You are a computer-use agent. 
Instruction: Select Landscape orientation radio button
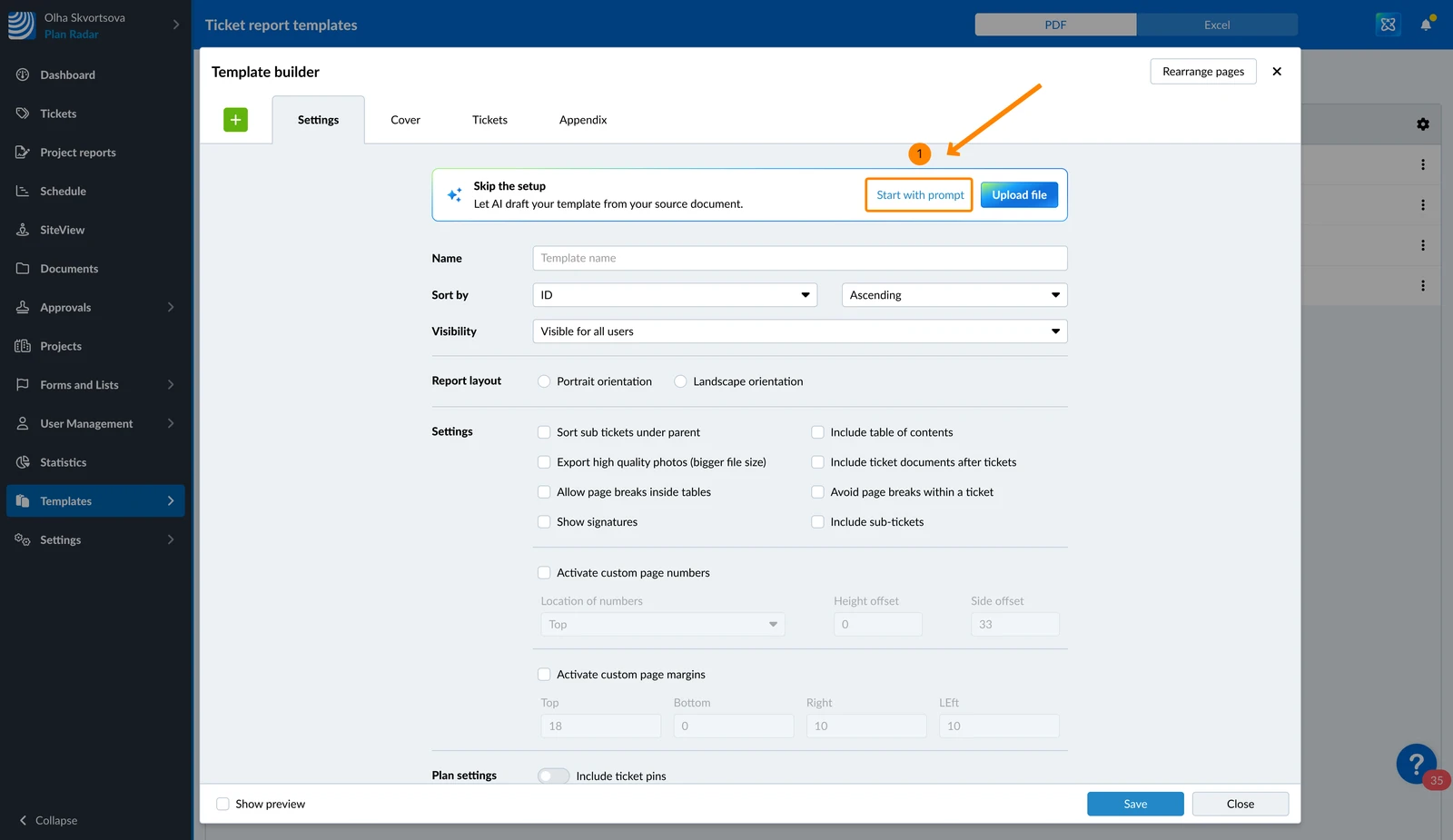tap(680, 381)
